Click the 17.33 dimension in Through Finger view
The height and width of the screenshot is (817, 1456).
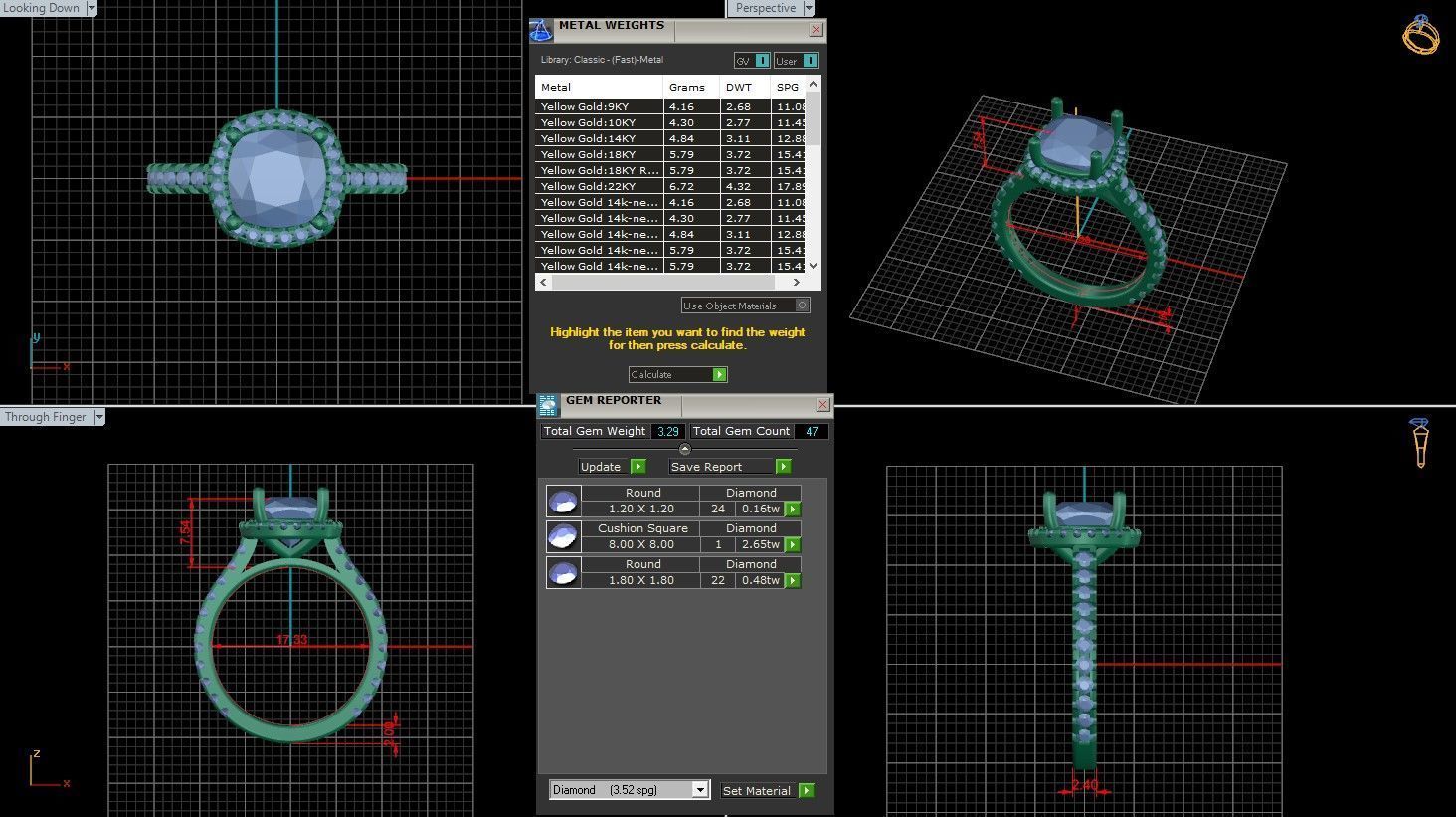point(291,640)
